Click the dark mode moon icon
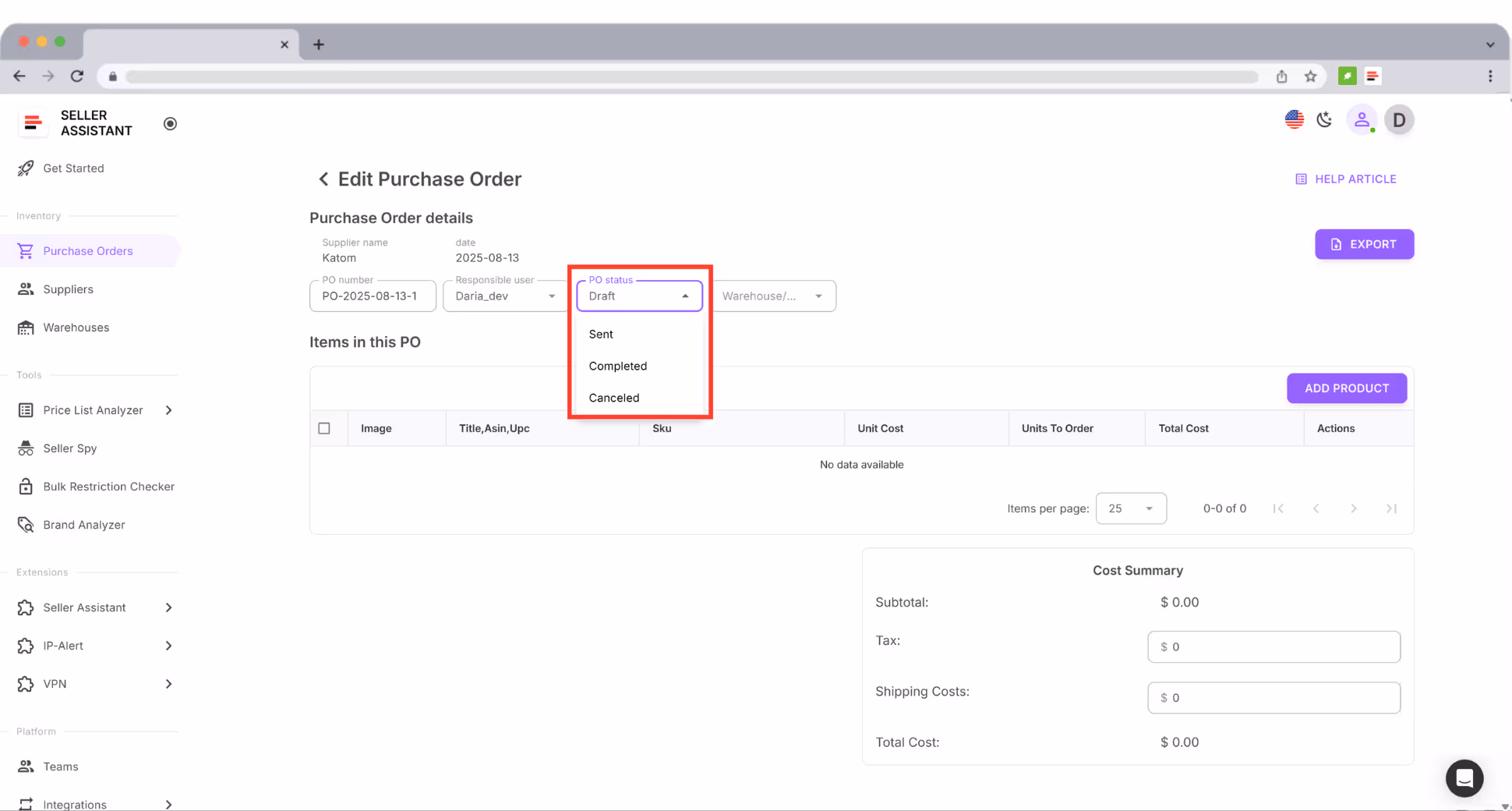 [1324, 120]
